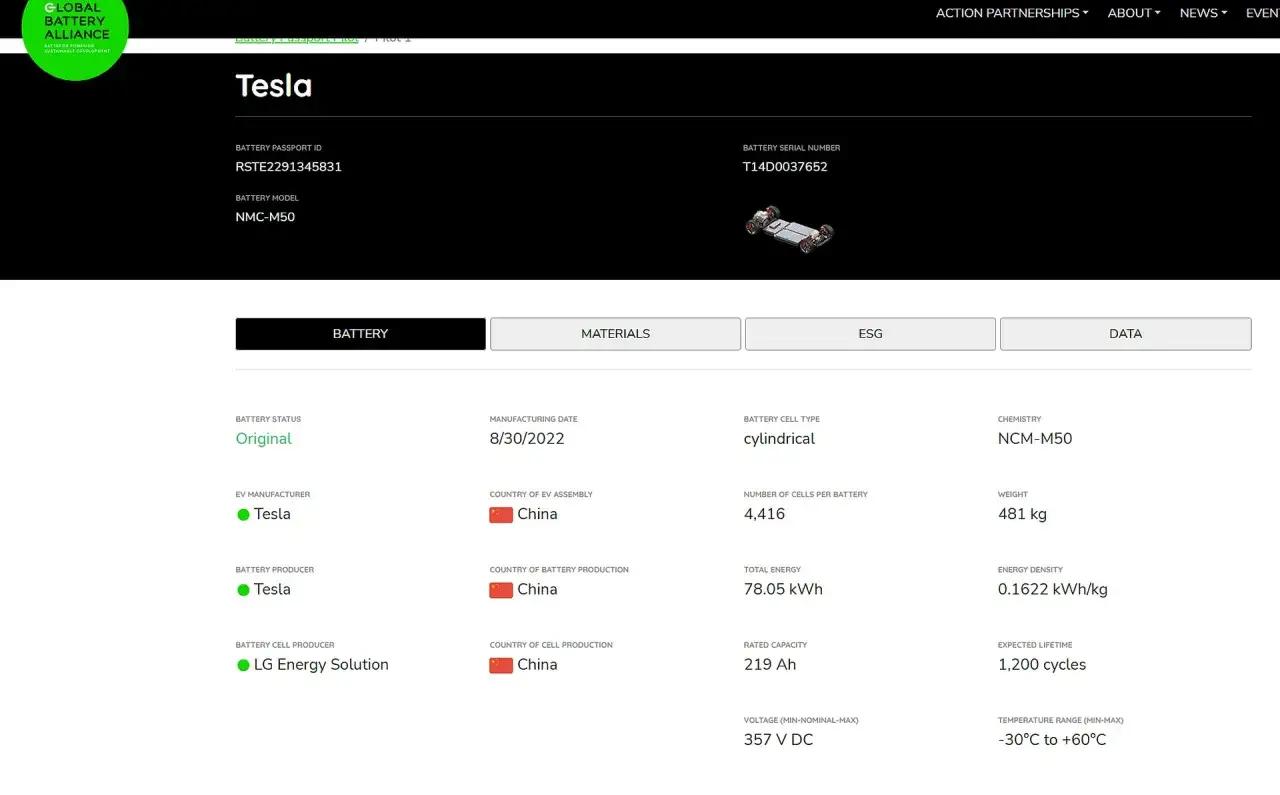This screenshot has height=795, width=1280.
Task: Select the Battery tab
Action: coord(360,334)
